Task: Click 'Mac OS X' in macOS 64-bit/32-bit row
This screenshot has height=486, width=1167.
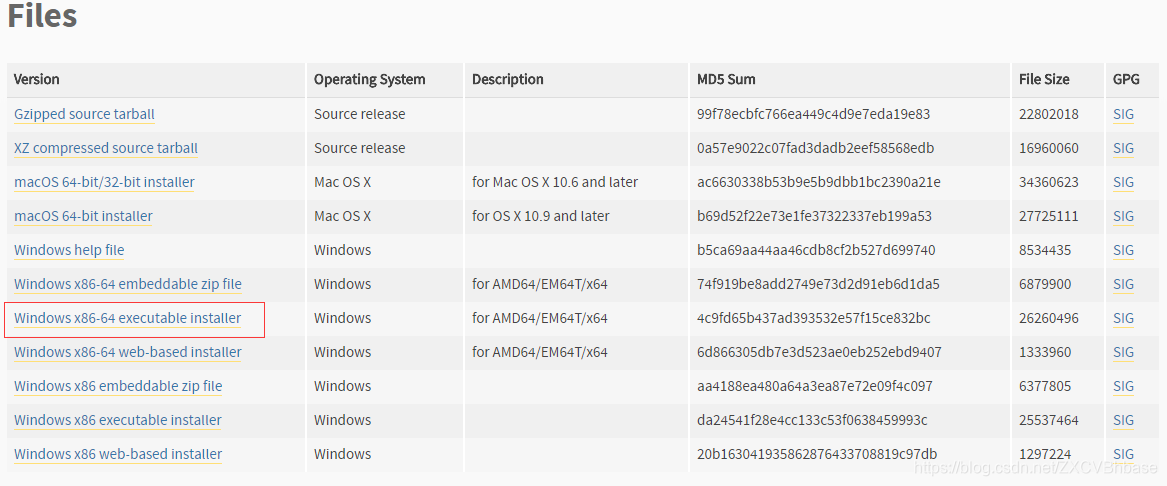Action: pos(342,182)
